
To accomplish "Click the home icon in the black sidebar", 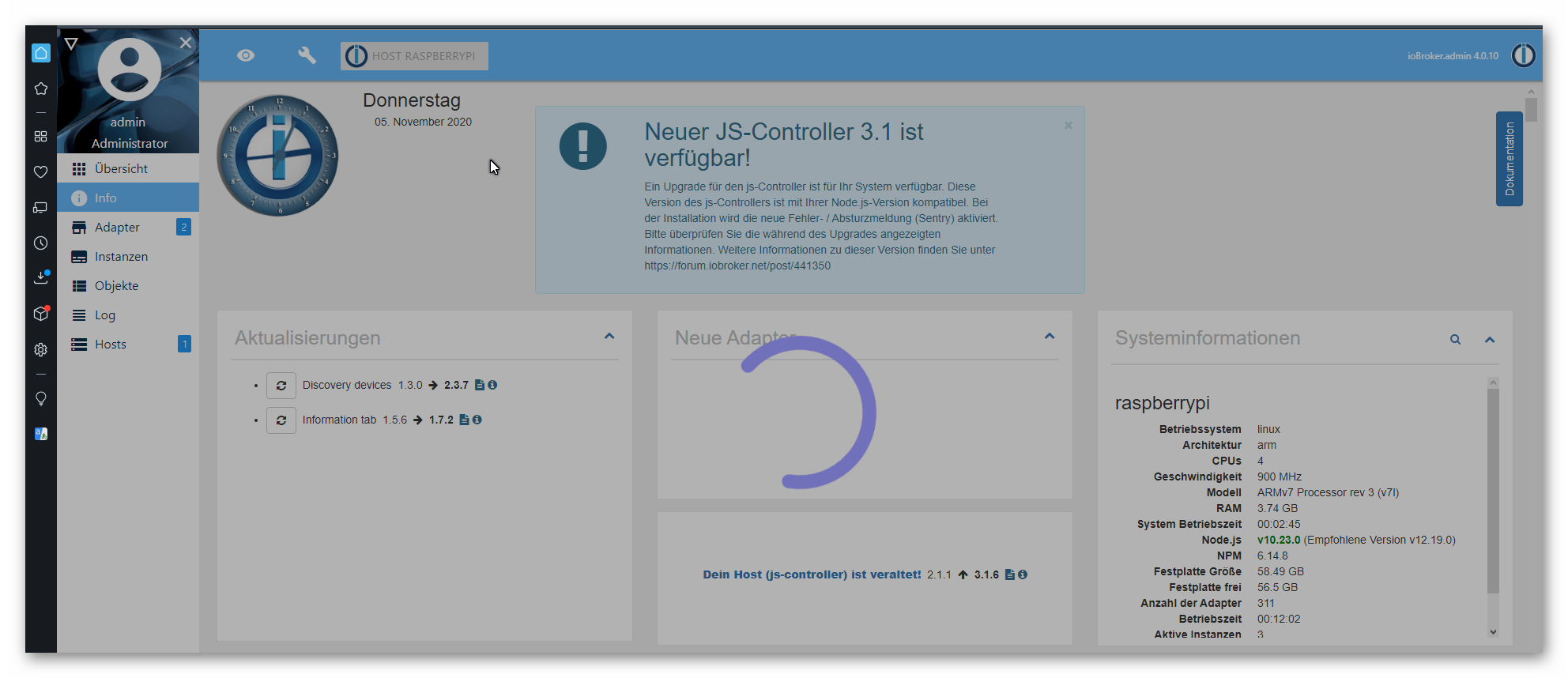I will [41, 53].
